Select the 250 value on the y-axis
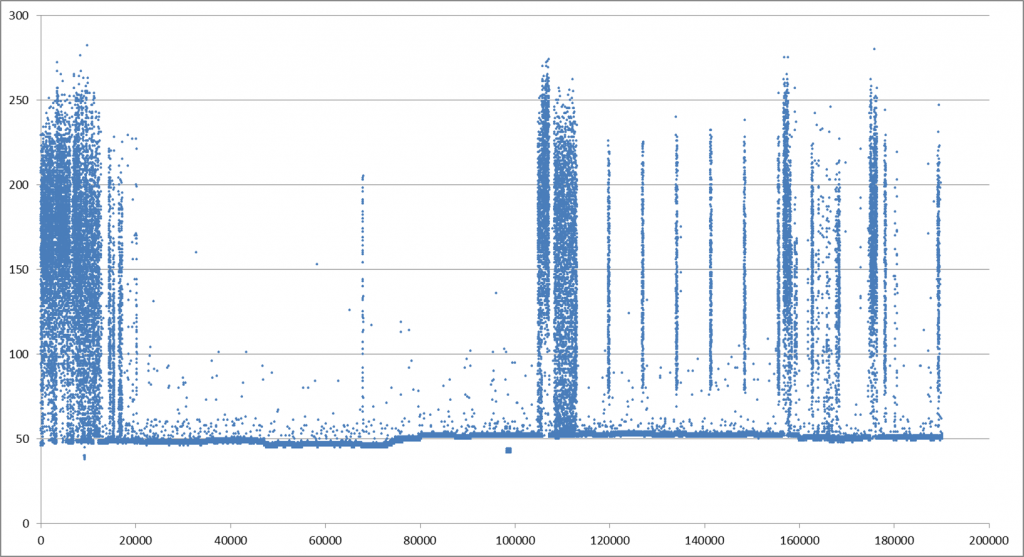The height and width of the screenshot is (557, 1024). pyautogui.click(x=19, y=100)
